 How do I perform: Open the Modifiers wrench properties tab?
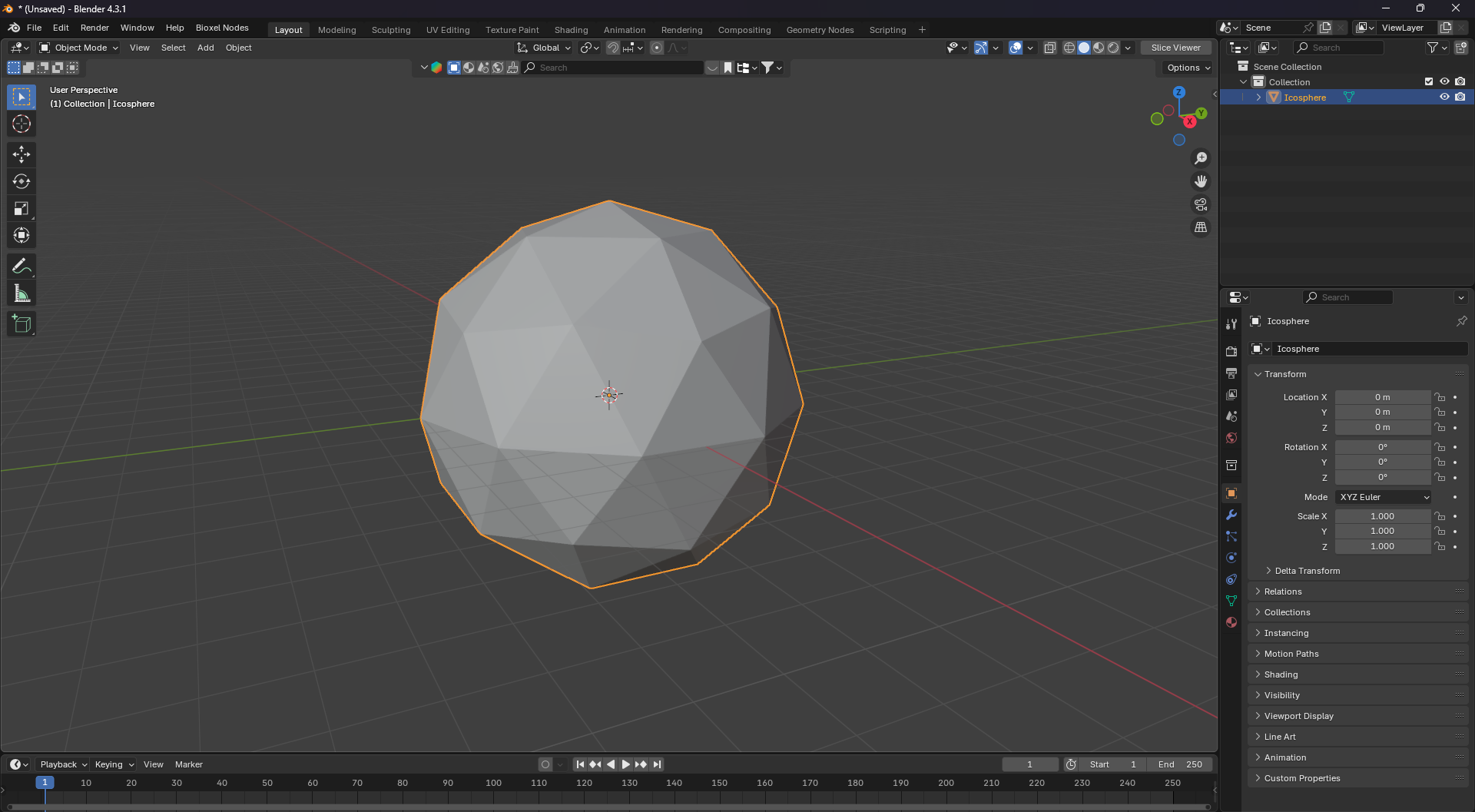[x=1231, y=515]
